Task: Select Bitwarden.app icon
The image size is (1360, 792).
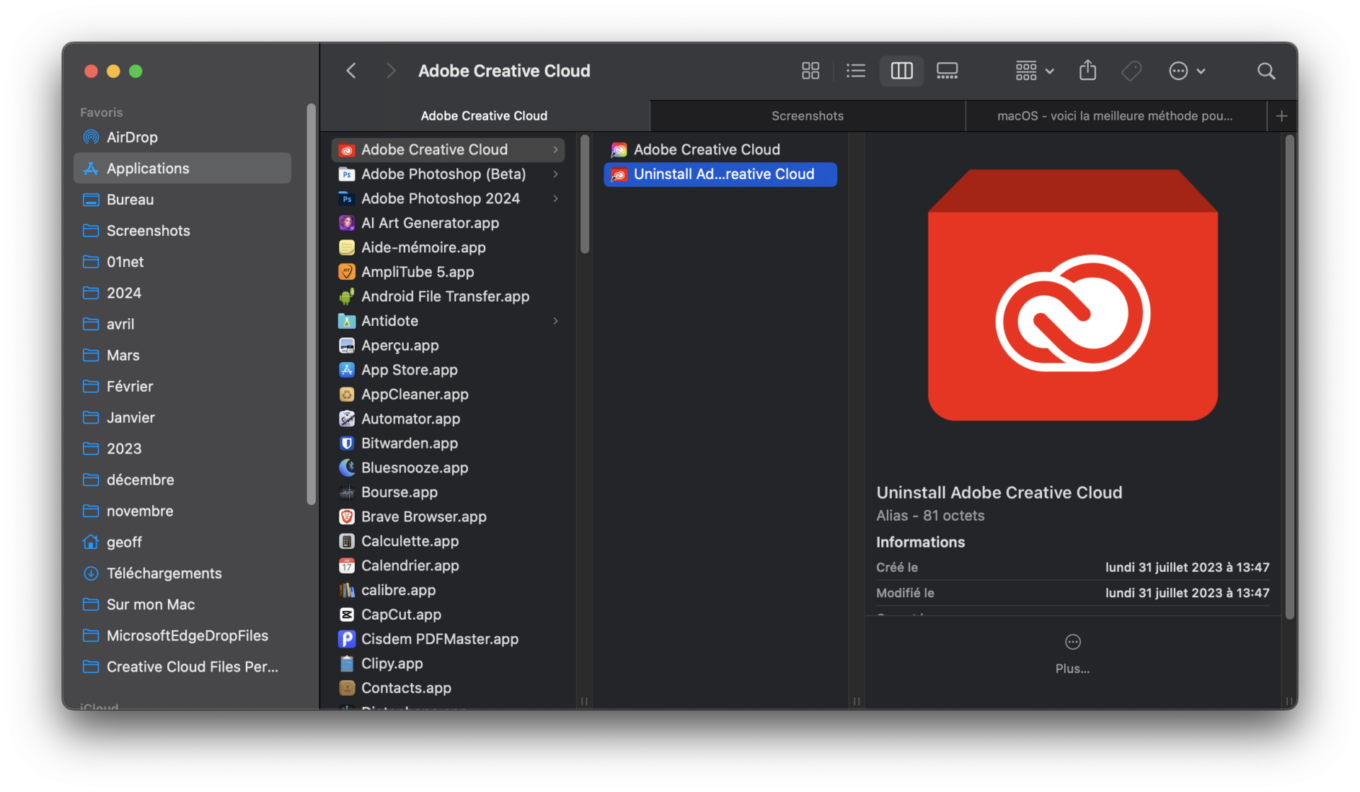Action: click(347, 443)
